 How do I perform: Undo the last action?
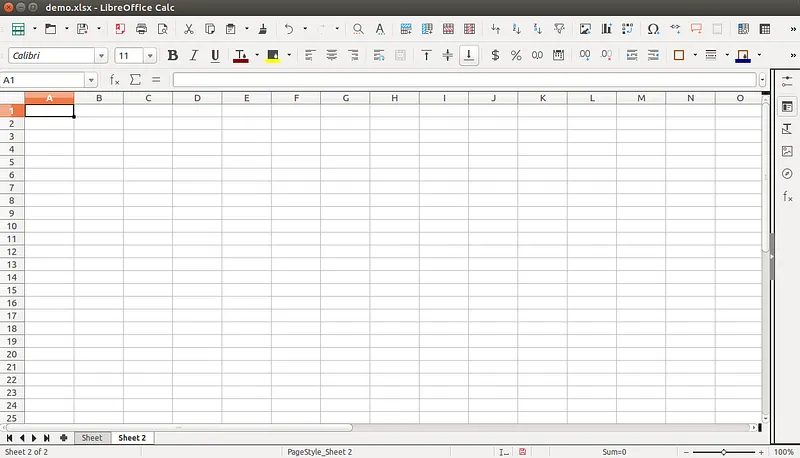coord(289,29)
